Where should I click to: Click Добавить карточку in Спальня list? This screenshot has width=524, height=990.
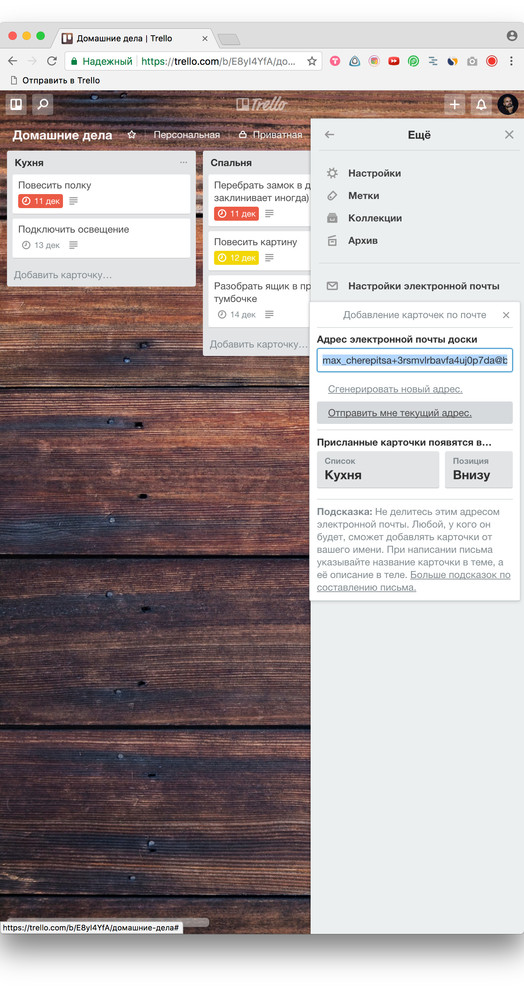coord(259,344)
